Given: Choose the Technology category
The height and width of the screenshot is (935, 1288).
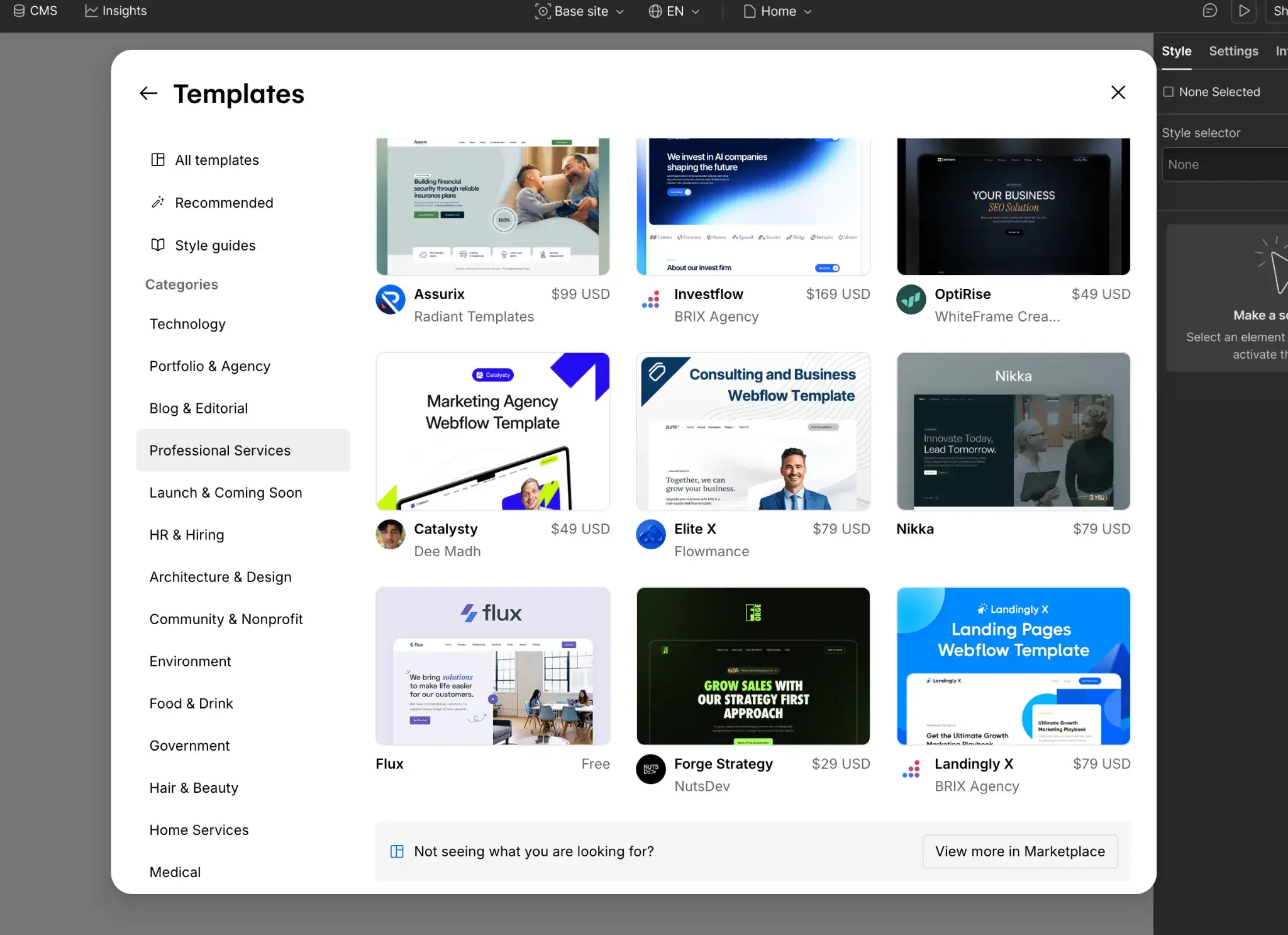Looking at the screenshot, I should coord(243,324).
